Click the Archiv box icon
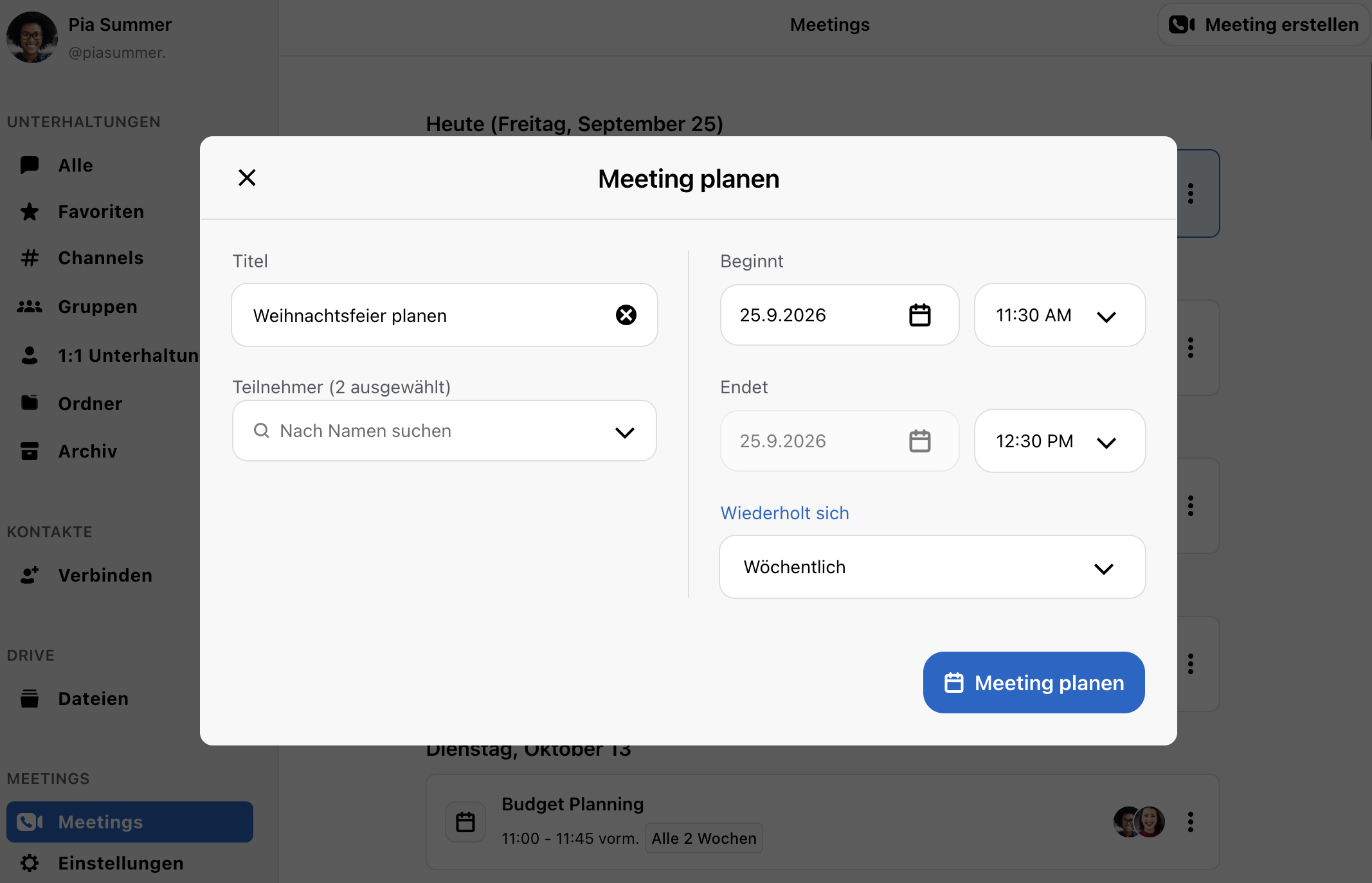The width and height of the screenshot is (1372, 883). coord(30,451)
